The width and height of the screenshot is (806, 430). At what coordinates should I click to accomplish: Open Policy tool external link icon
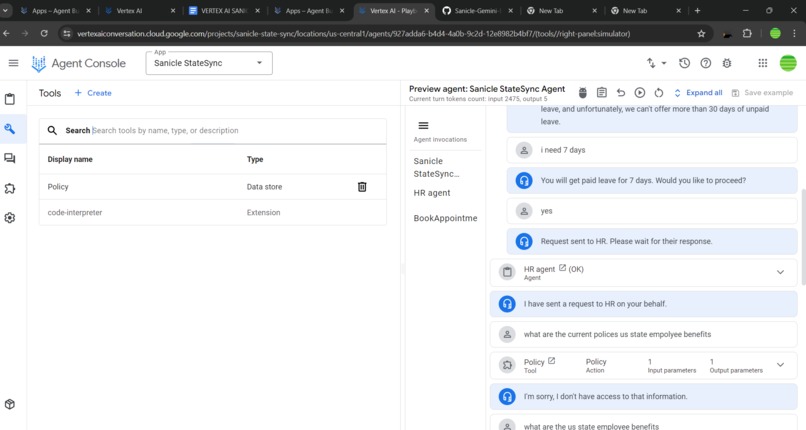coord(552,361)
